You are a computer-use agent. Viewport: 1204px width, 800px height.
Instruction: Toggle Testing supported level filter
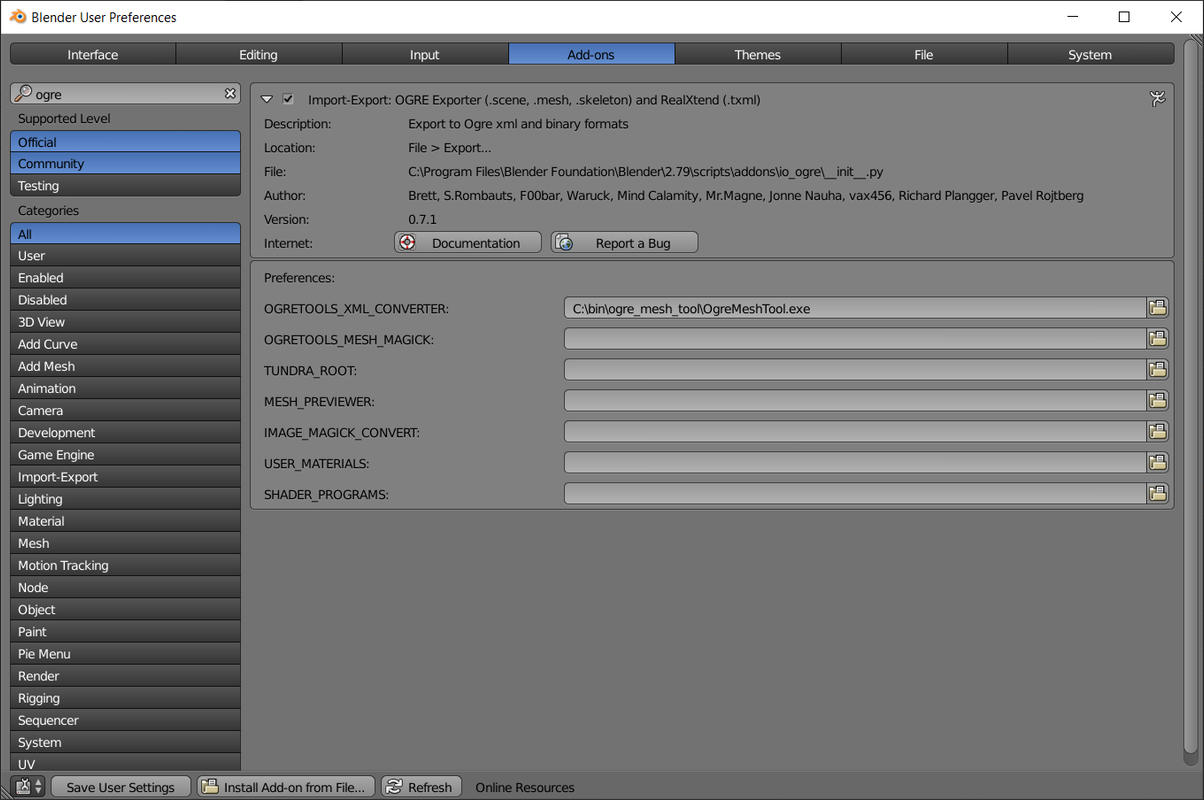[x=126, y=186]
